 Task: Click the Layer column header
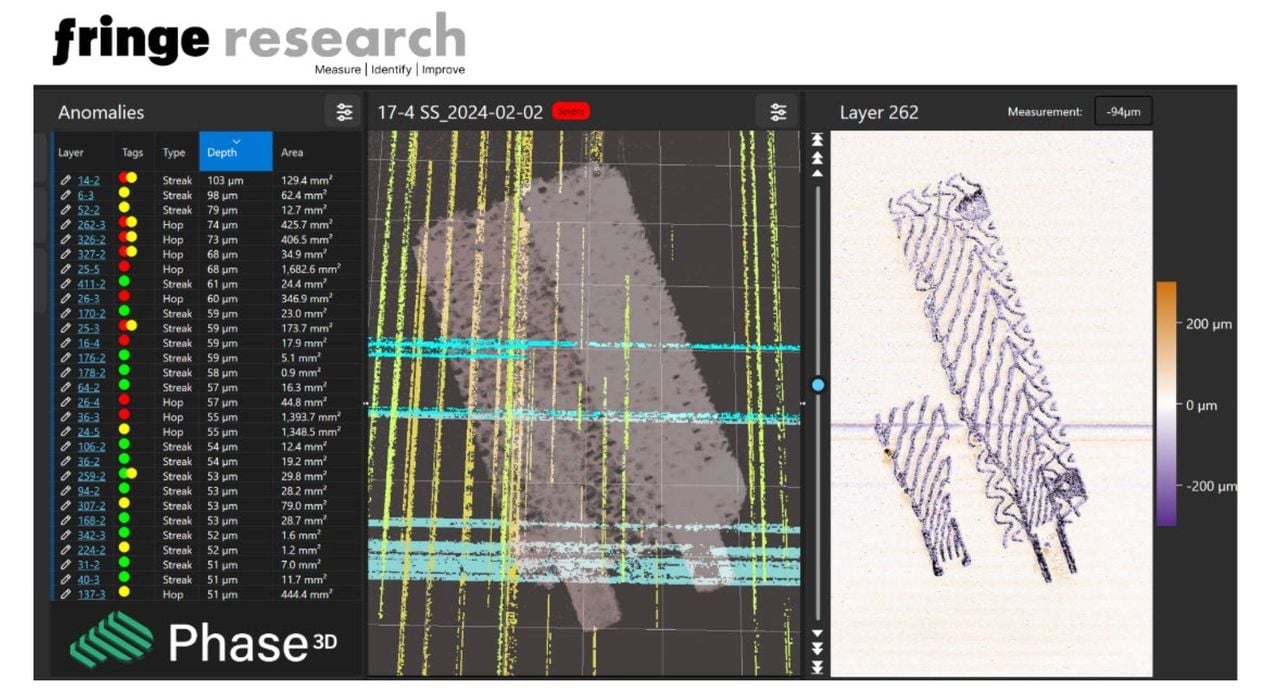(x=71, y=153)
